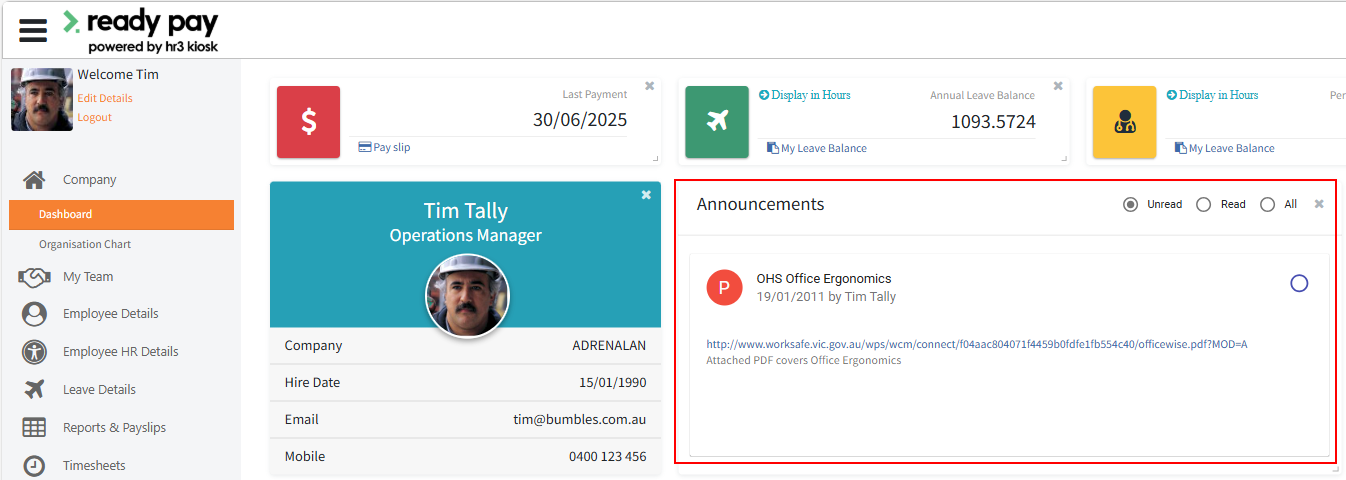Click the green airplane annual leave icon
1346x480 pixels.
click(716, 122)
